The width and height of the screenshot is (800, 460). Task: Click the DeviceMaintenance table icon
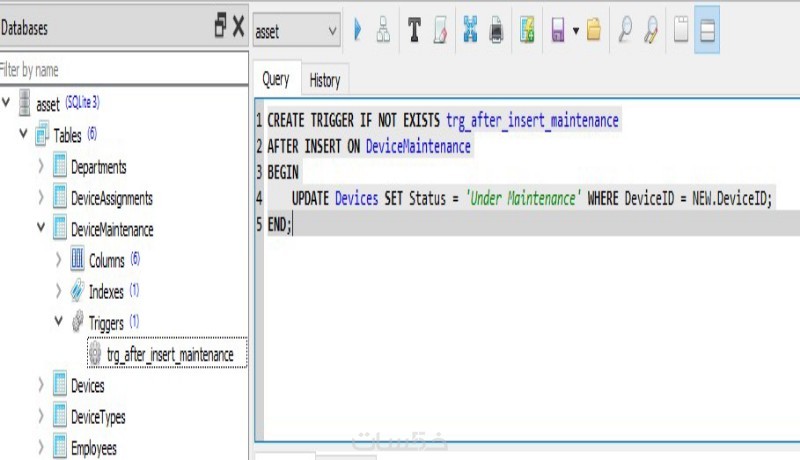pyautogui.click(x=60, y=228)
